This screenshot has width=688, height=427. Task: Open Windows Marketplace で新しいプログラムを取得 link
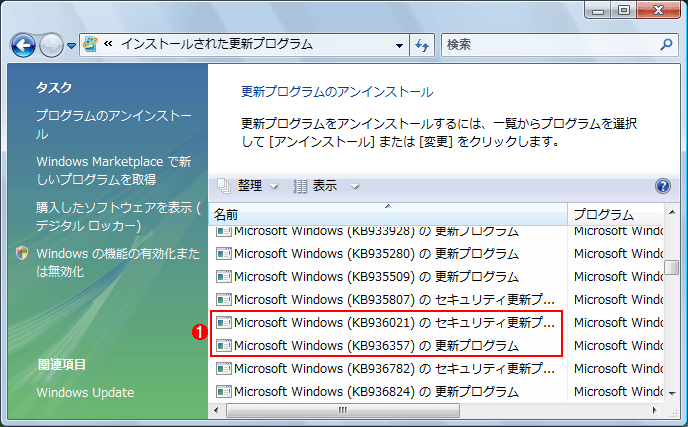tap(114, 170)
